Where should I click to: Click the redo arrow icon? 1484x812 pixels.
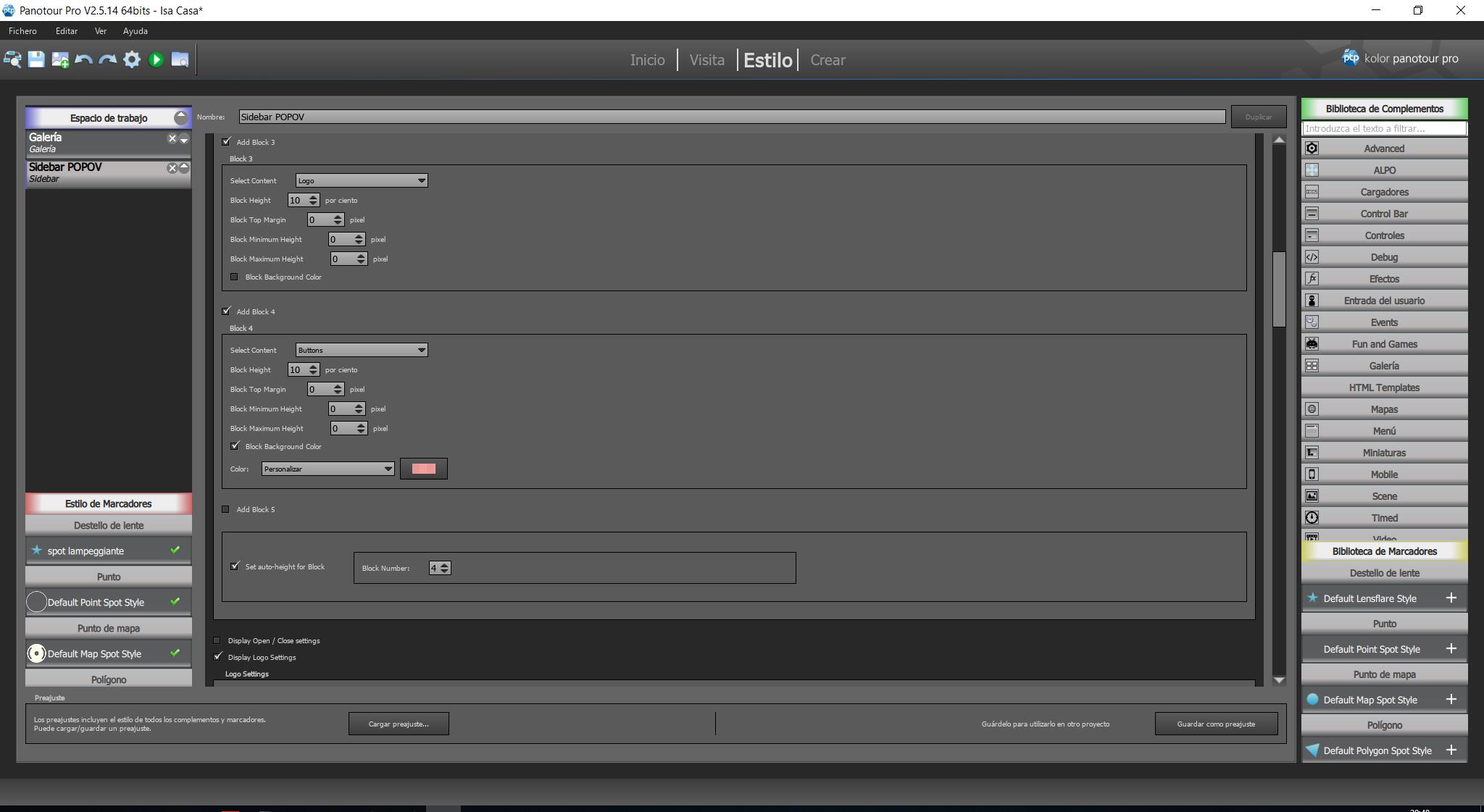(x=108, y=59)
